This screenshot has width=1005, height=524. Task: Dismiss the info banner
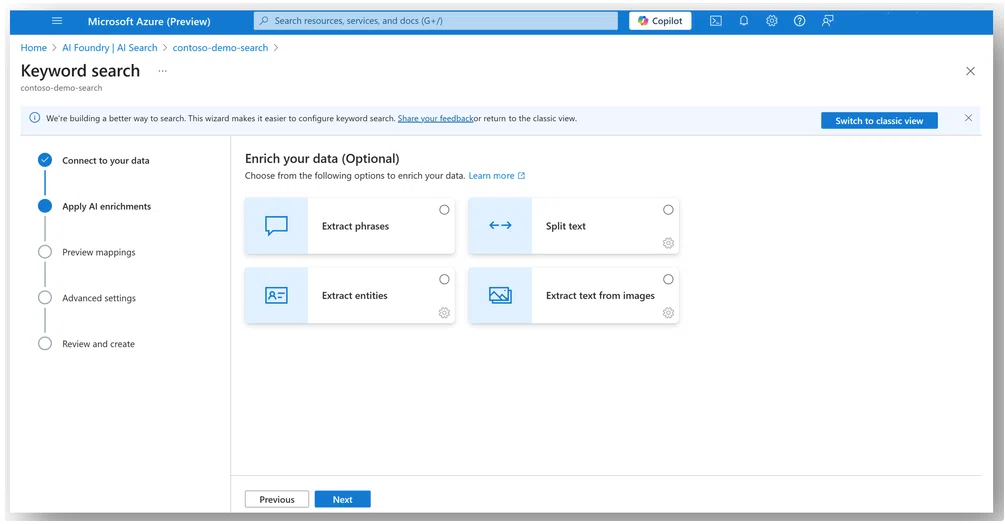[x=968, y=118]
